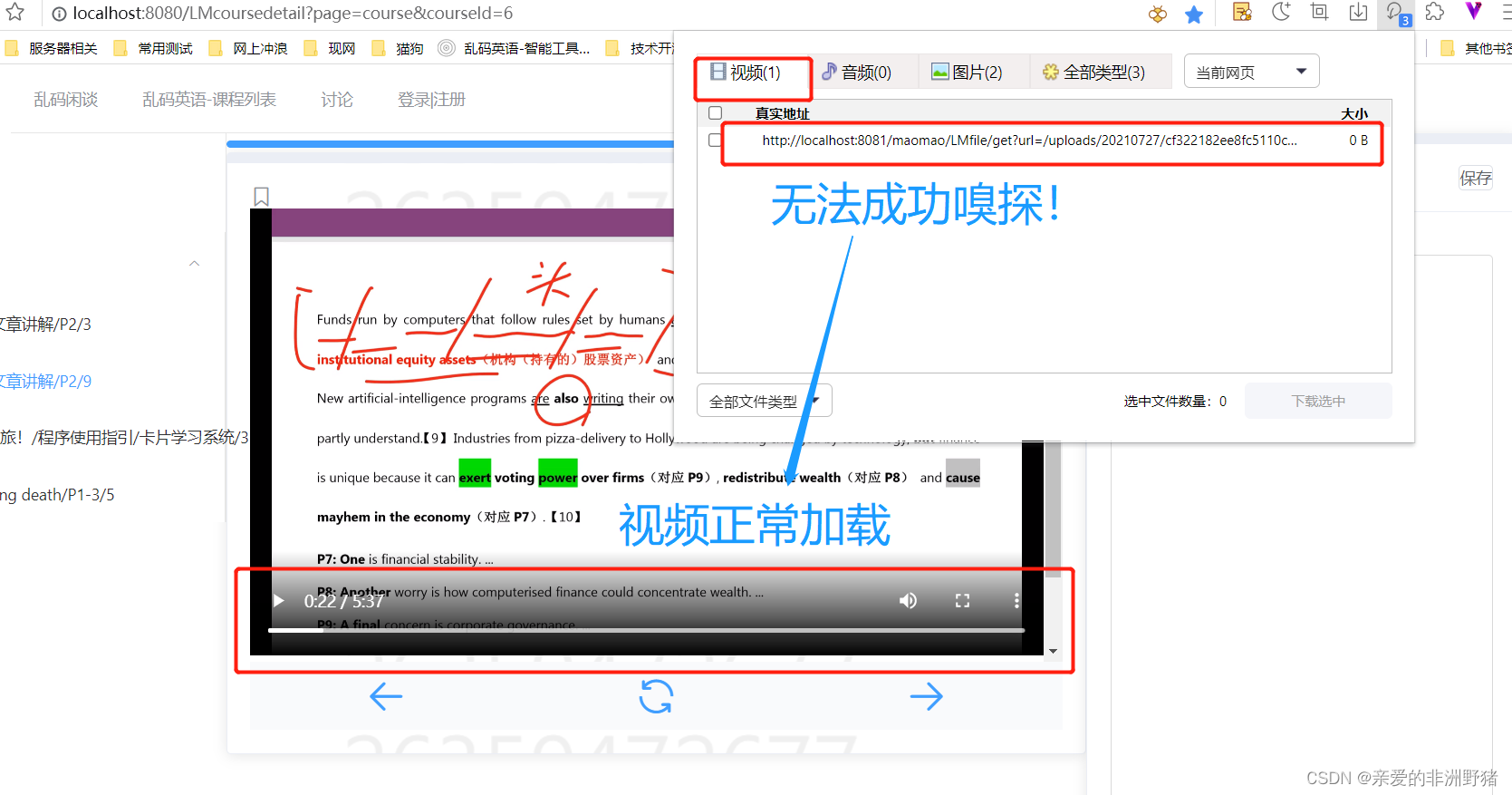Toggle the select-all checkbox beside 真实地址
The image size is (1512, 795).
point(715,113)
